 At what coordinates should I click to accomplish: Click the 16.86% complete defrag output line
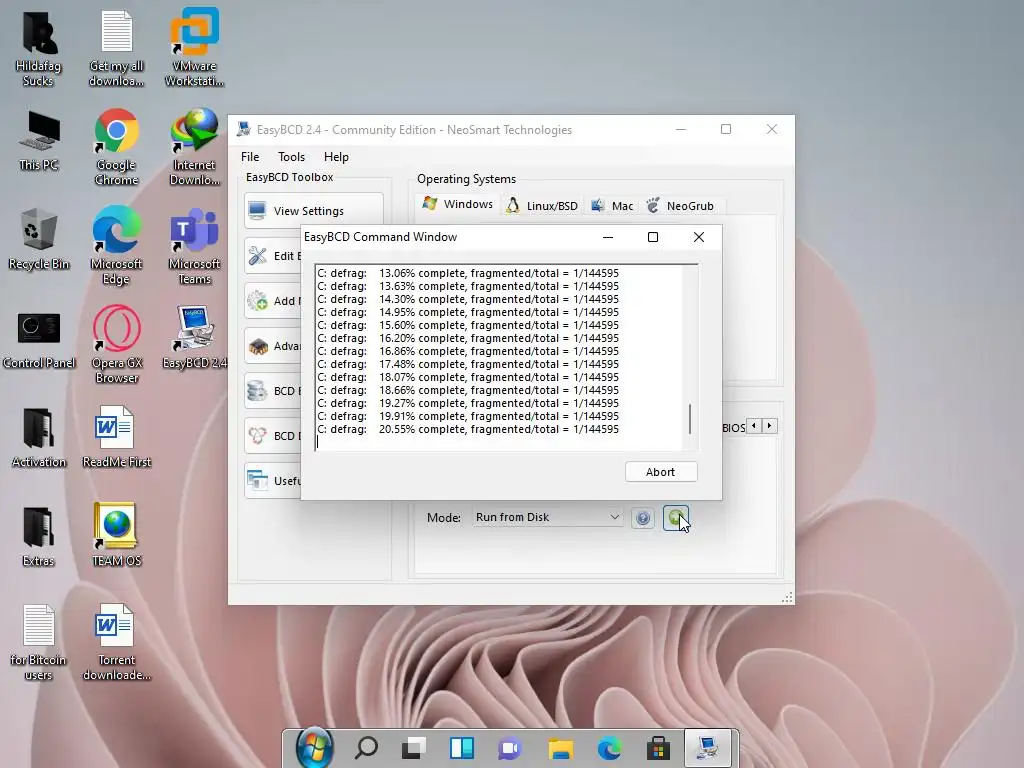pos(468,351)
